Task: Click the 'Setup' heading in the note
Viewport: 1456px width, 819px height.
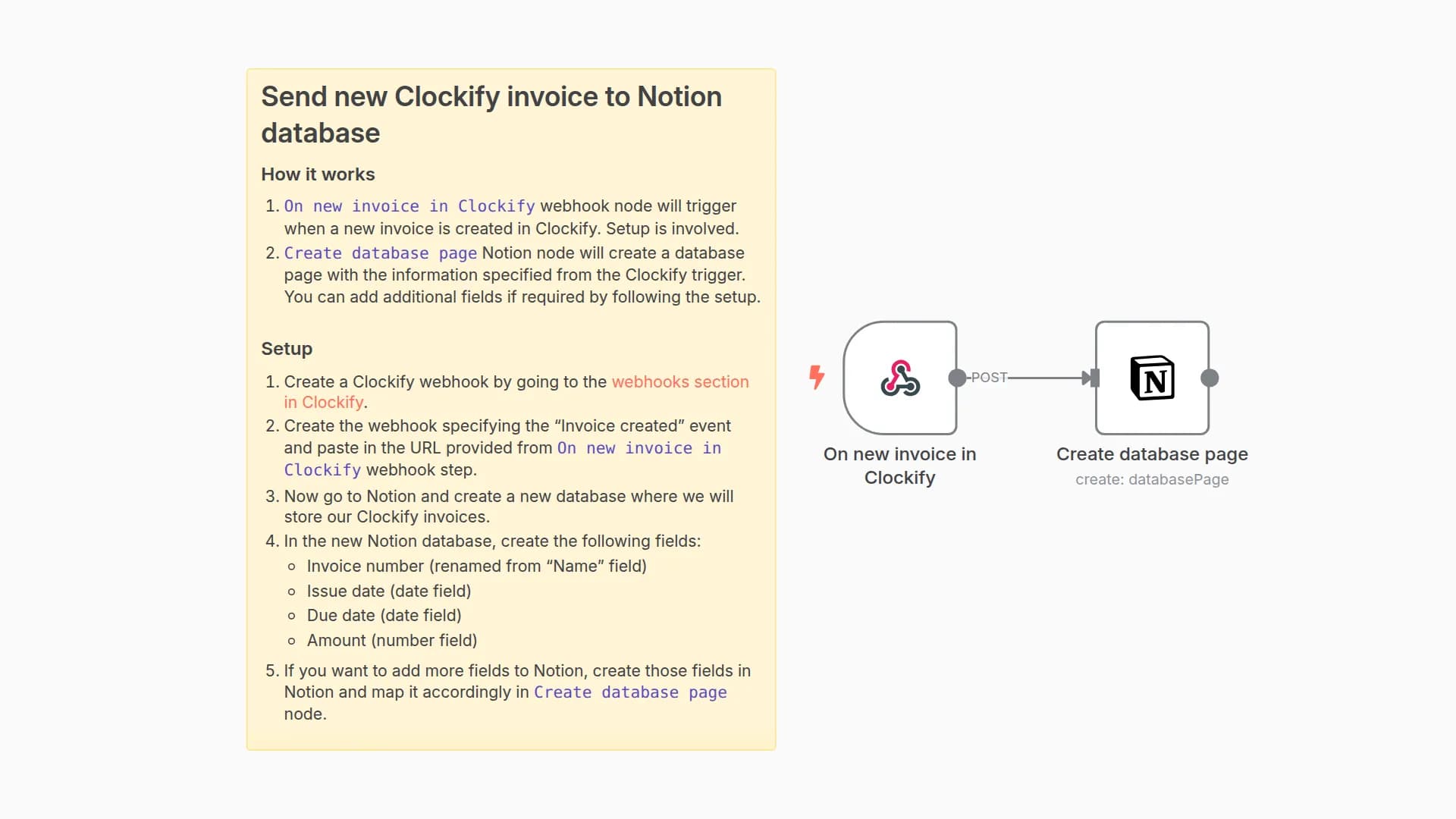Action: (287, 349)
